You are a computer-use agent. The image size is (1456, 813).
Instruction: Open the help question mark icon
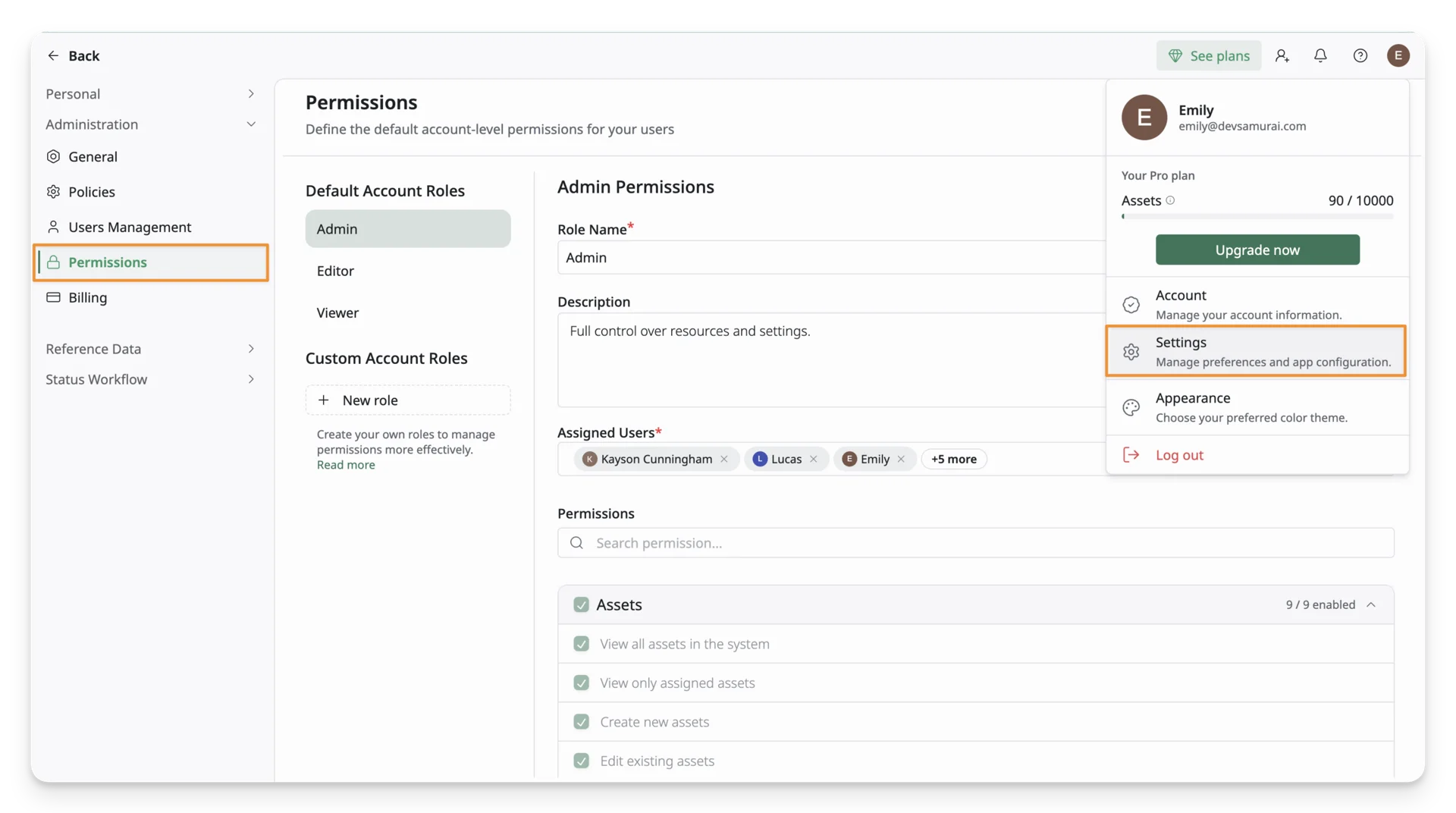point(1360,55)
